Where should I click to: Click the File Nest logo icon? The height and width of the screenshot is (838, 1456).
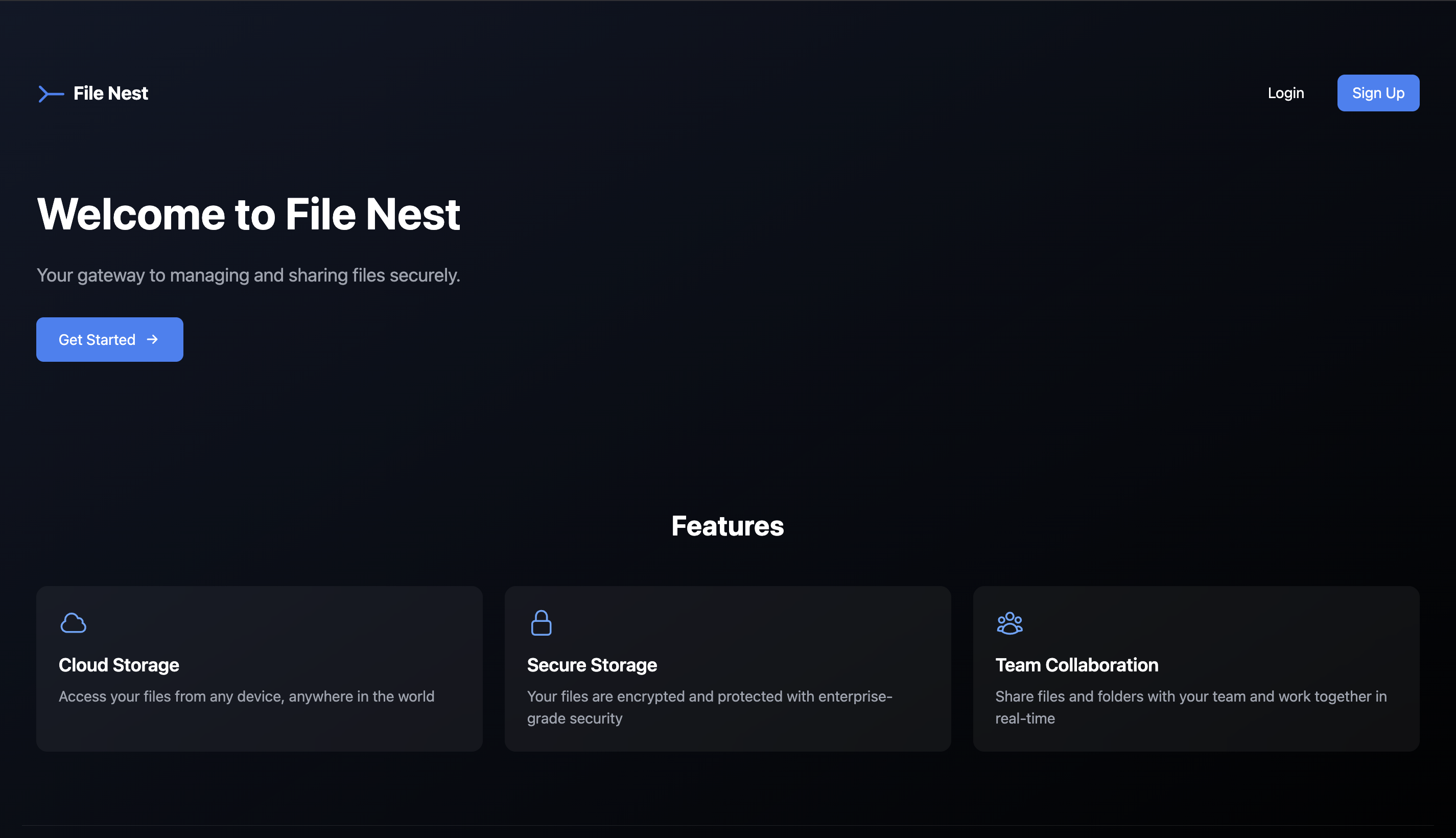click(51, 94)
